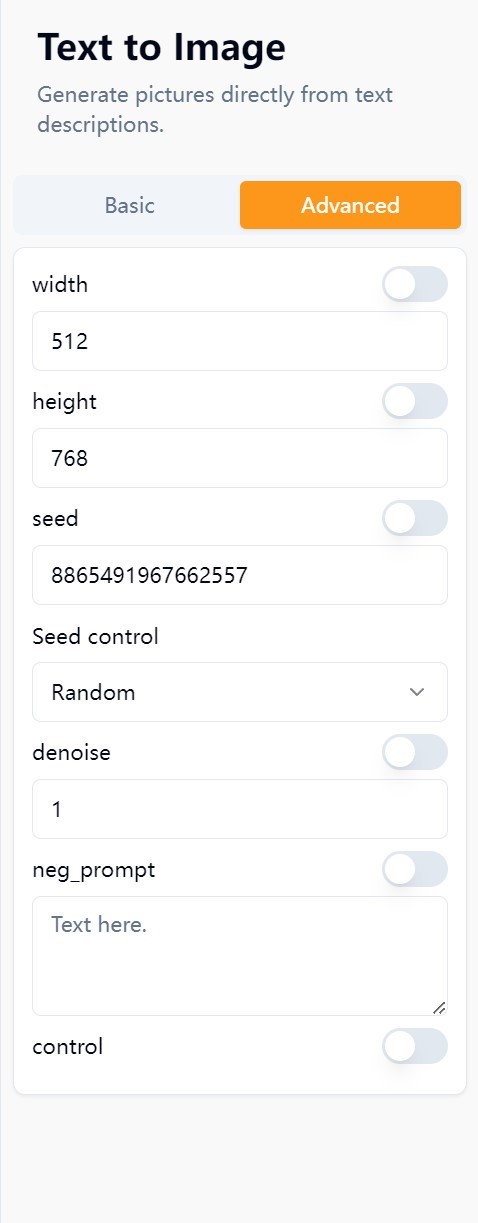Click inside the neg_prompt text area
Screen dimensions: 478x1223
click(240, 956)
